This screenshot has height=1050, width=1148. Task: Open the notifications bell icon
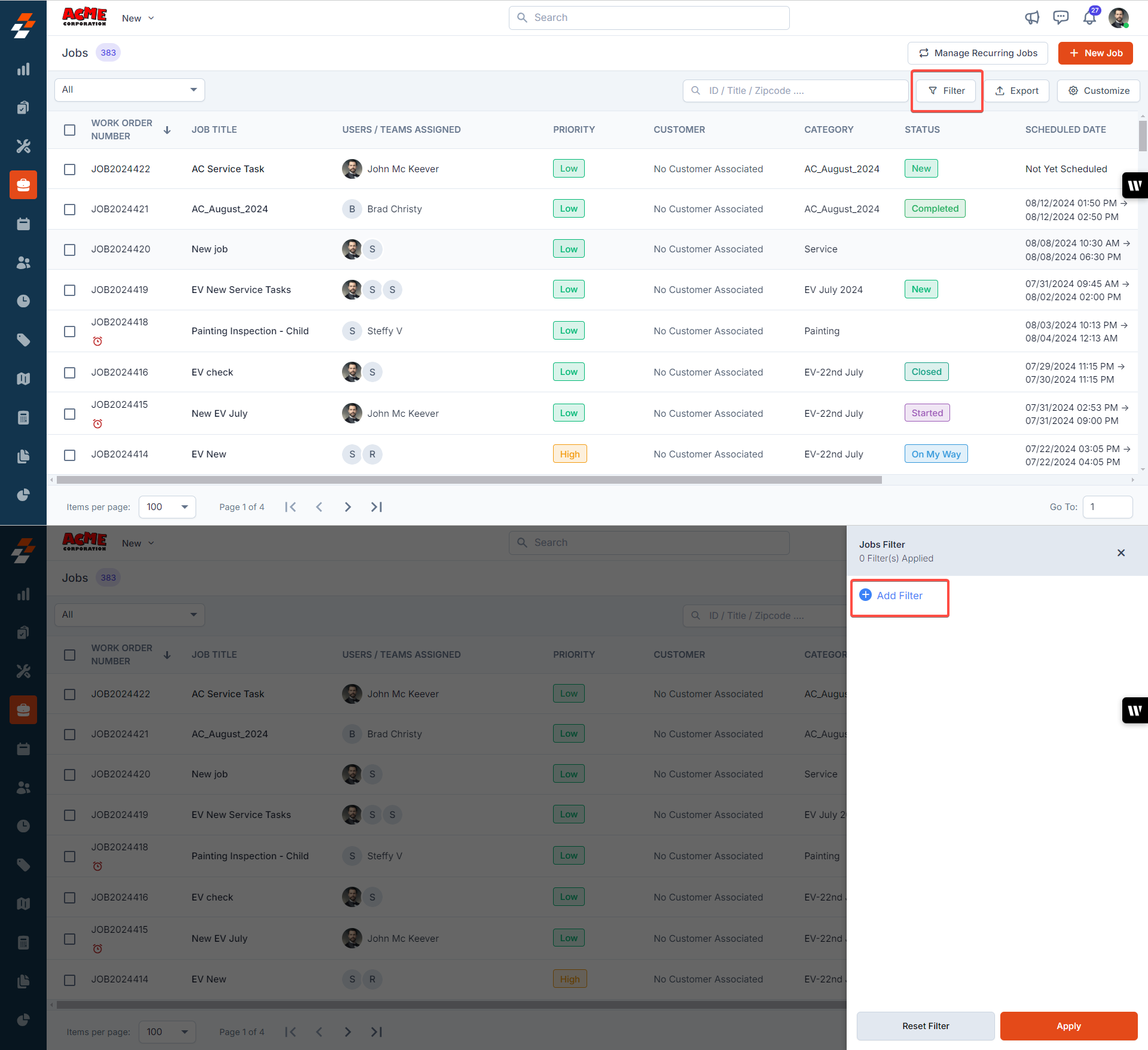[1089, 17]
